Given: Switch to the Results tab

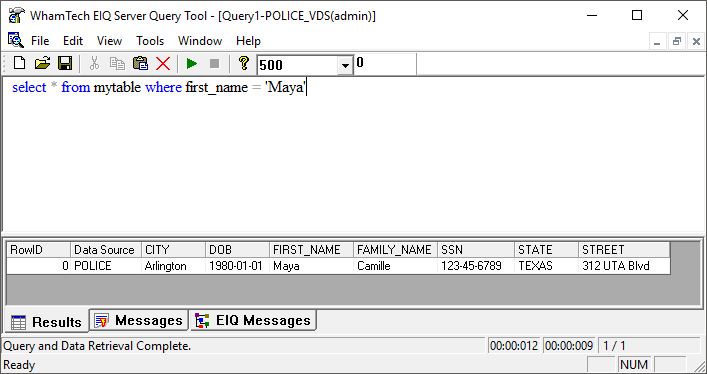Looking at the screenshot, I should click(x=46, y=322).
